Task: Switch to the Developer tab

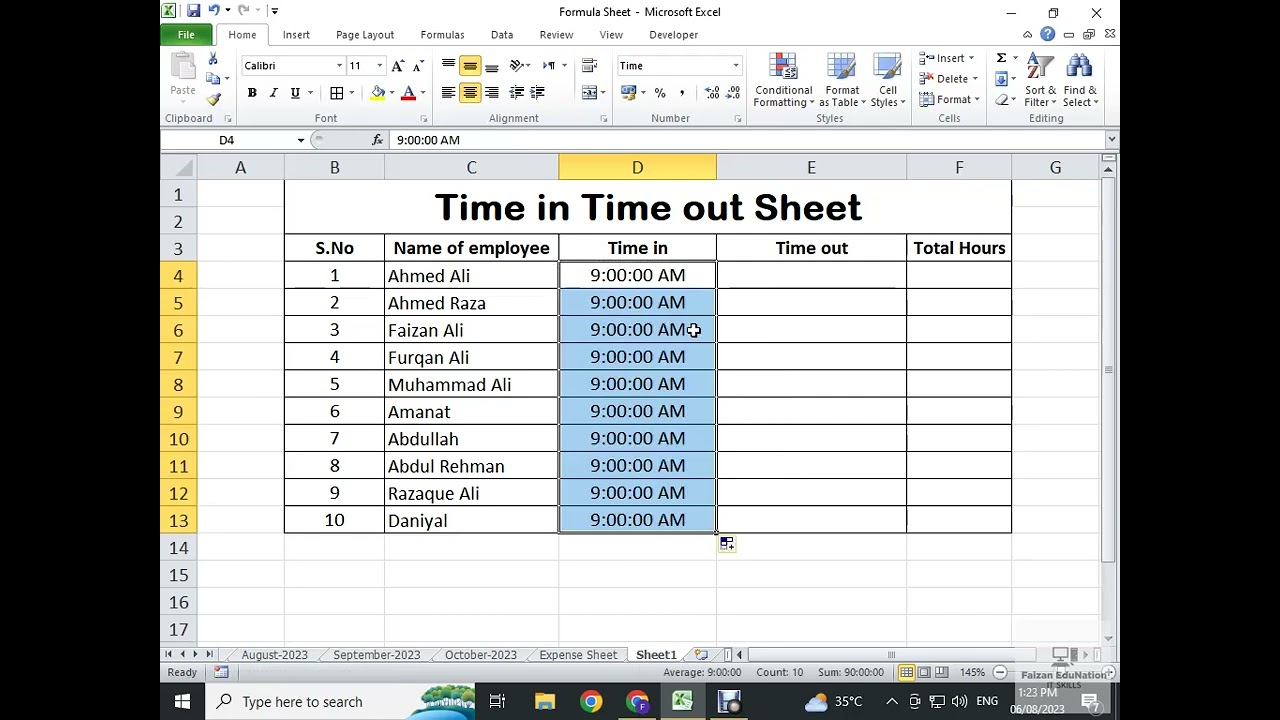Action: [x=674, y=35]
